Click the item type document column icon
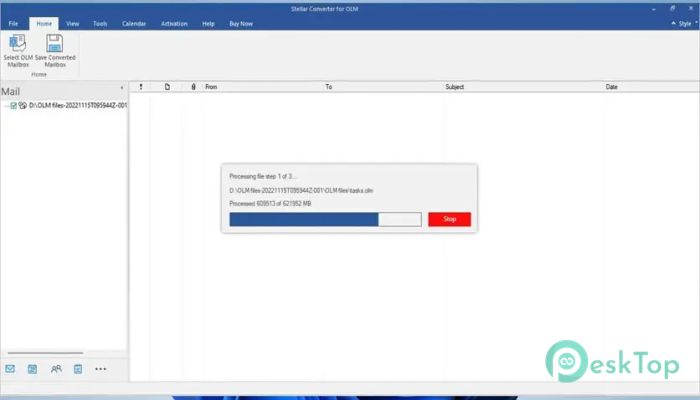 coord(167,87)
